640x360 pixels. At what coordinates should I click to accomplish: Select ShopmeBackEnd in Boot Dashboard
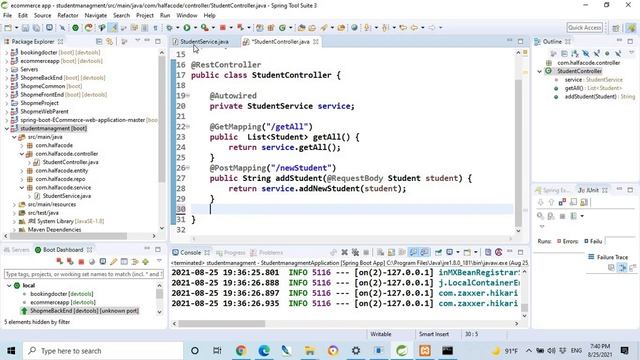click(80, 311)
